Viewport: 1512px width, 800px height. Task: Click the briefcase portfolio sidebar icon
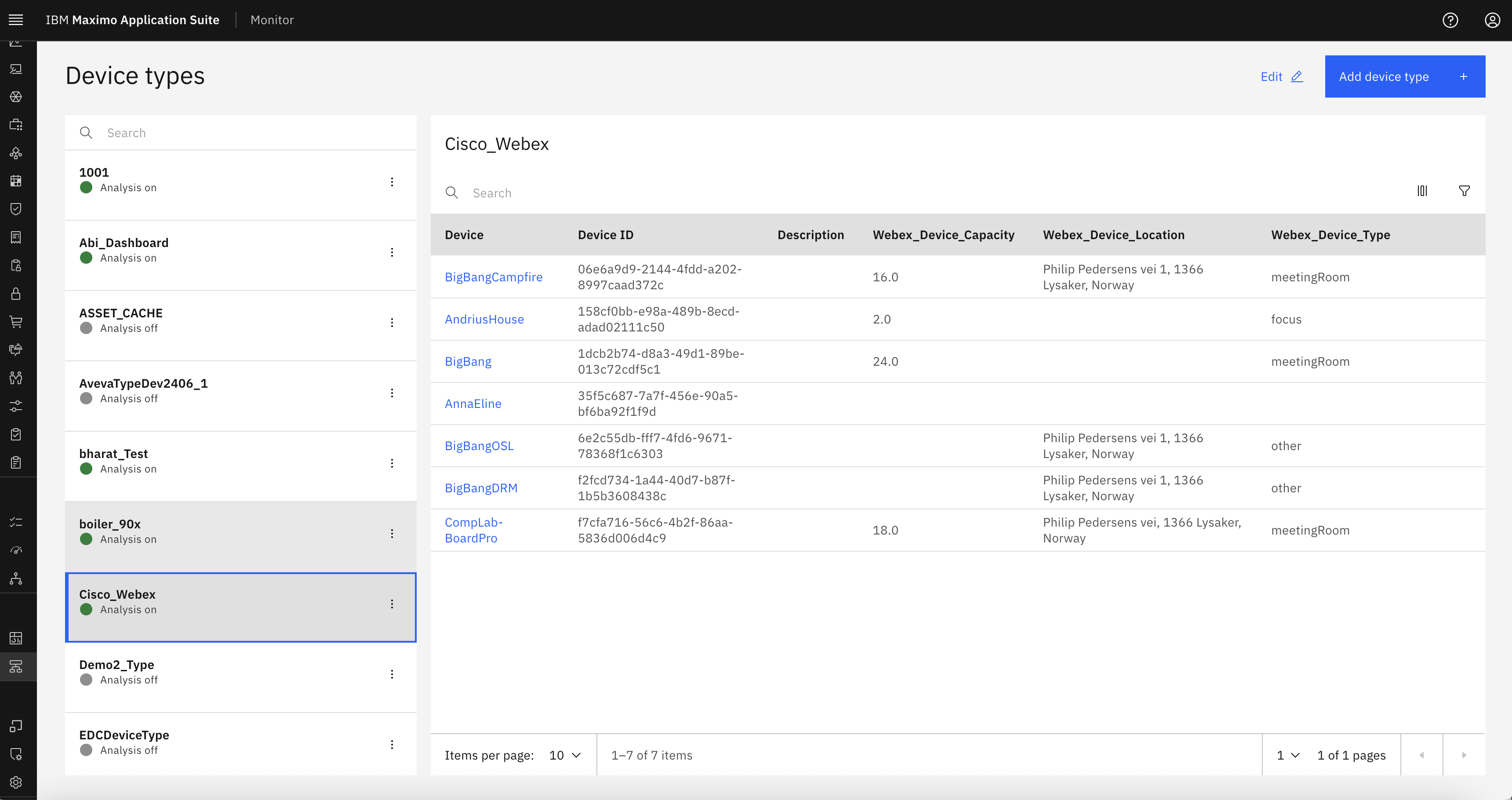(16, 124)
